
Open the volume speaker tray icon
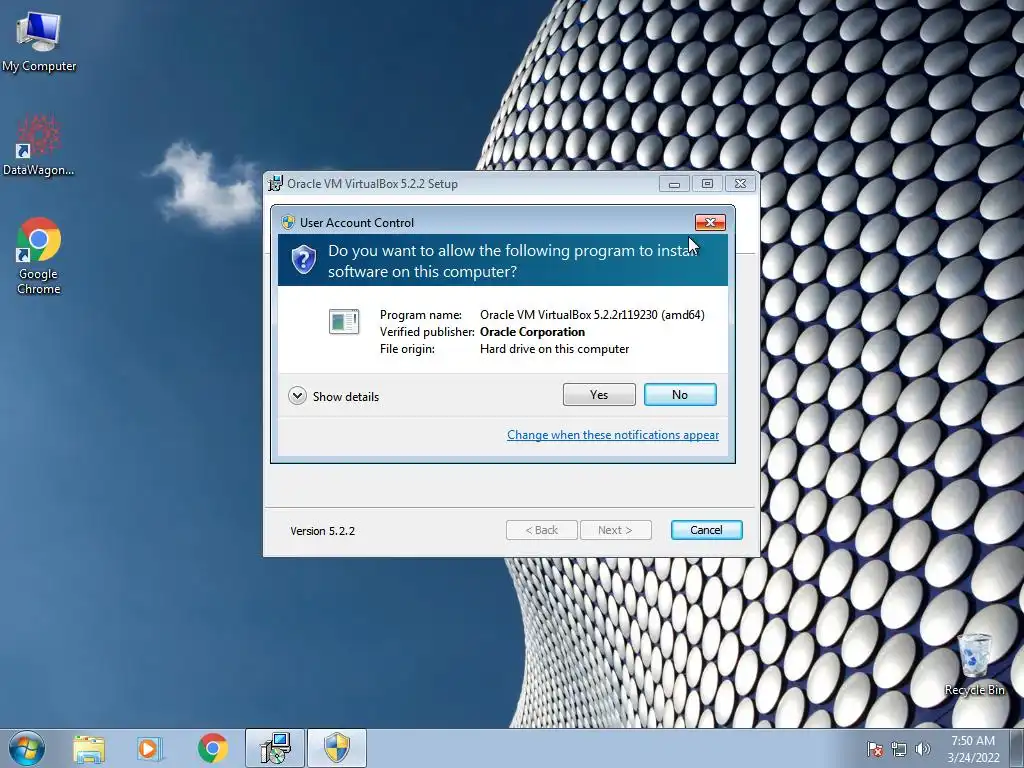coord(923,749)
